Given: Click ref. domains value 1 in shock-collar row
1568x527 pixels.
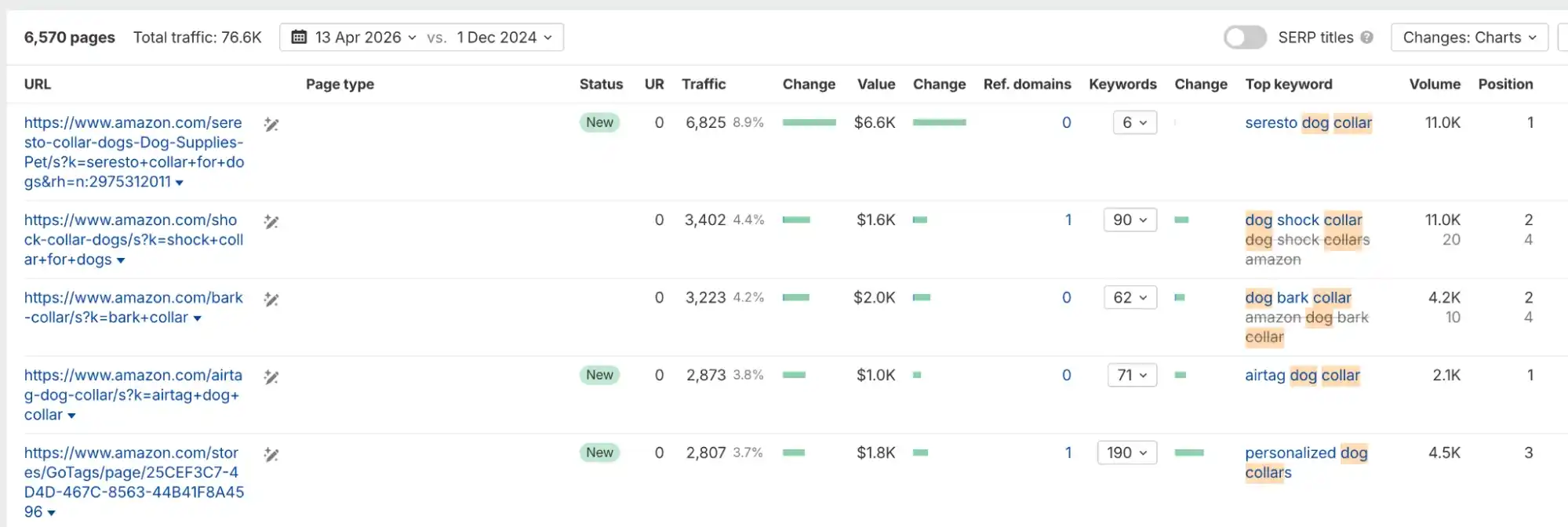Looking at the screenshot, I should pos(1068,220).
